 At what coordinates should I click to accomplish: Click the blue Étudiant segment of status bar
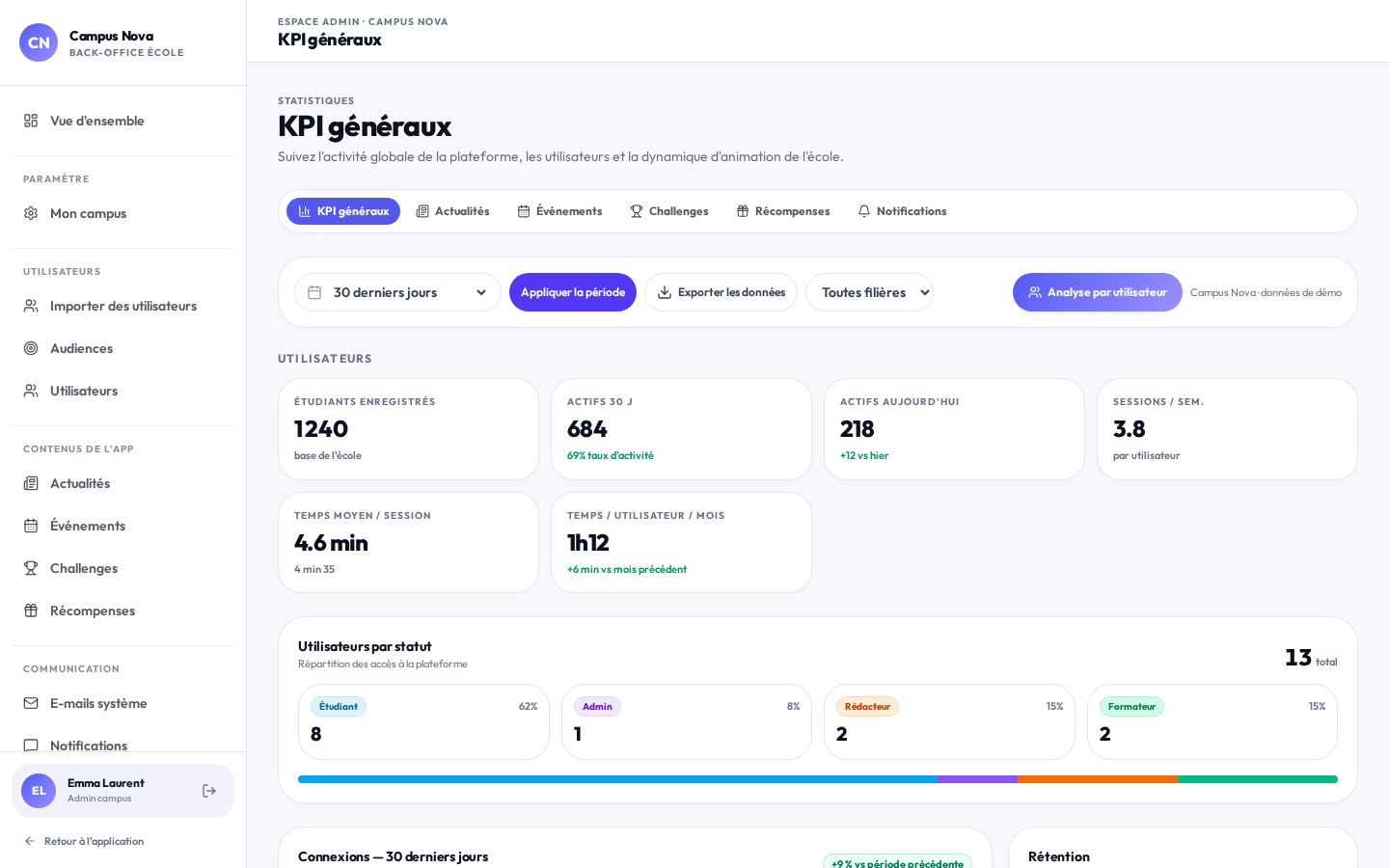tap(617, 779)
